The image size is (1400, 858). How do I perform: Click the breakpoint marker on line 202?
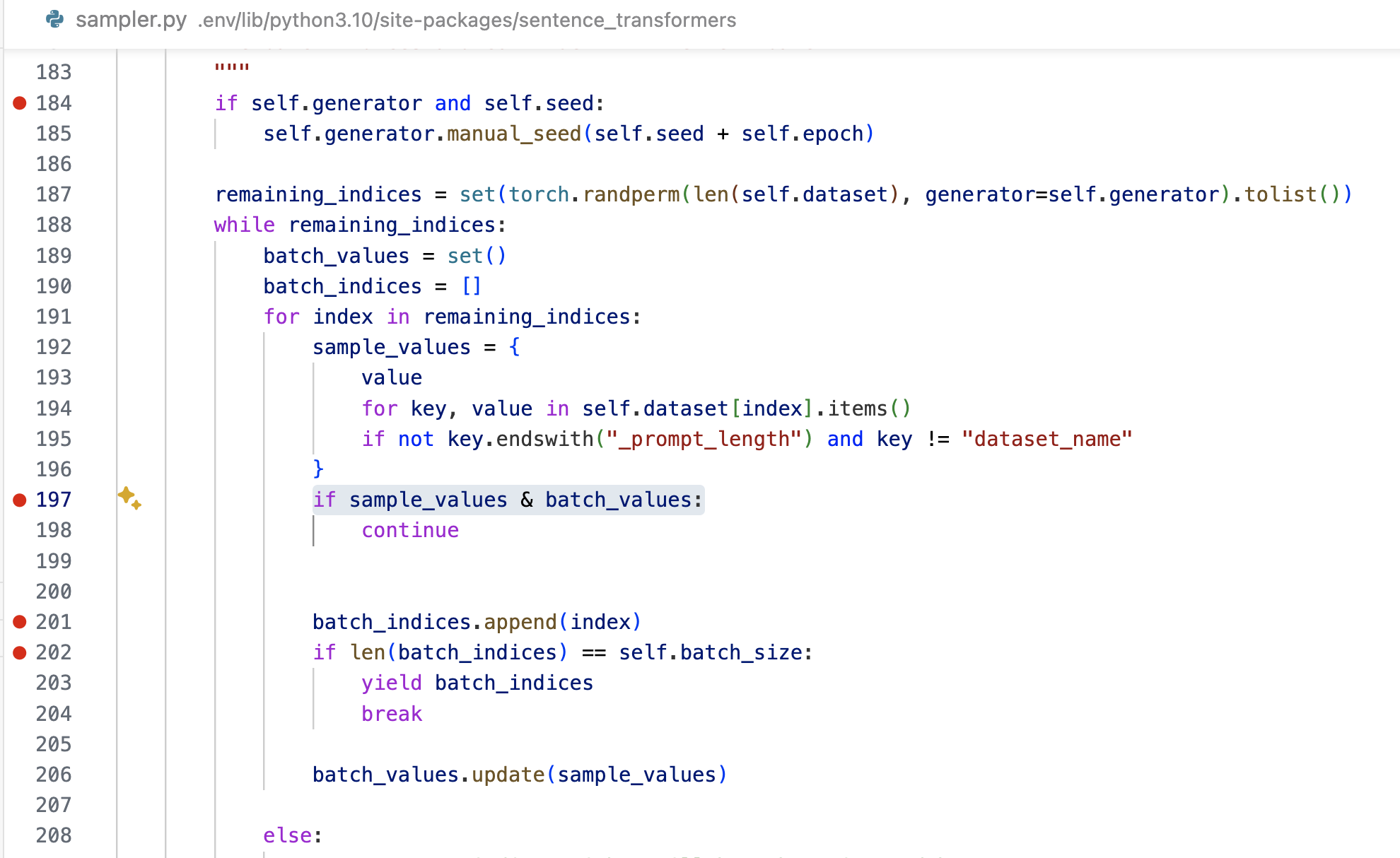(20, 652)
